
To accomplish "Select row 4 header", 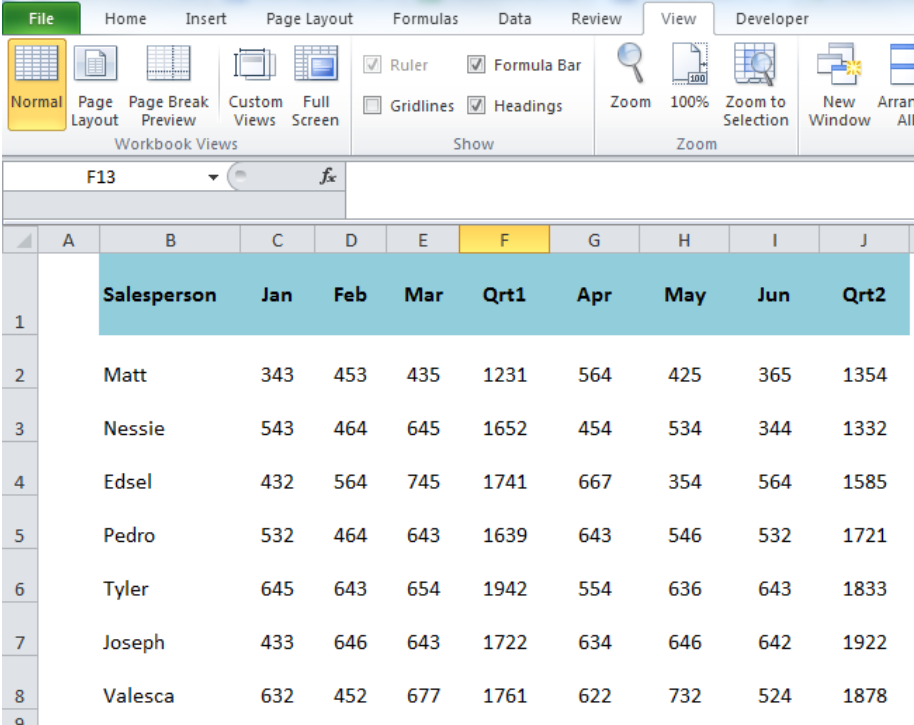I will (20, 469).
